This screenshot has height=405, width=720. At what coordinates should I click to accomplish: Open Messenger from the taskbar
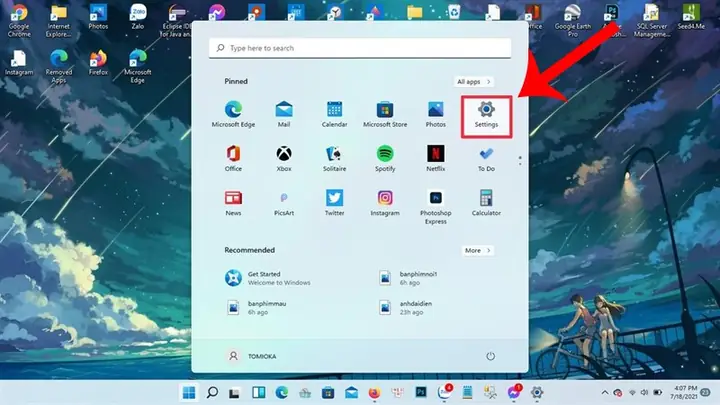tap(514, 393)
